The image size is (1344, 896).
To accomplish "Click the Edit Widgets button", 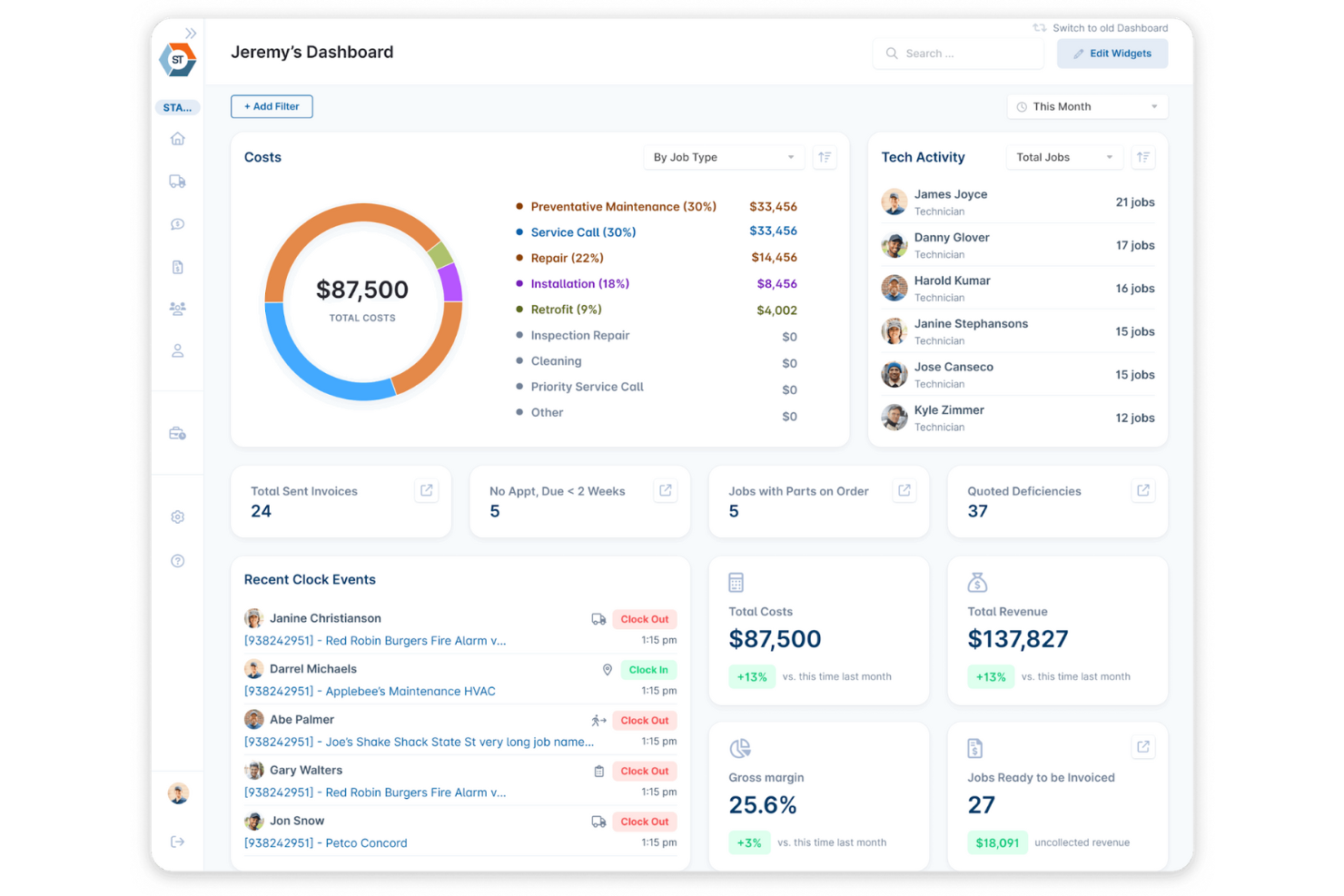I will (x=1112, y=53).
